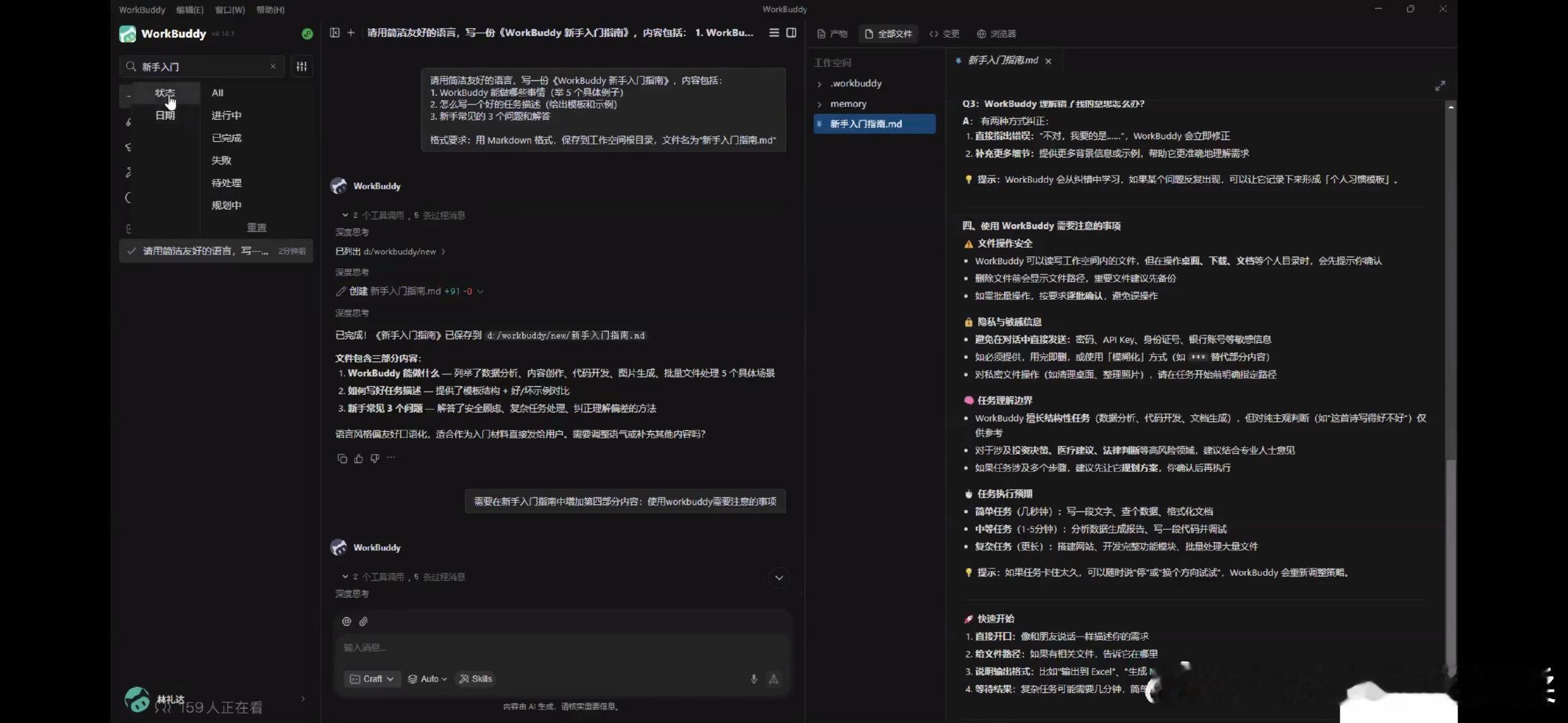Jump to latest message with down arrow button
This screenshot has width=1568, height=723.
click(x=779, y=578)
